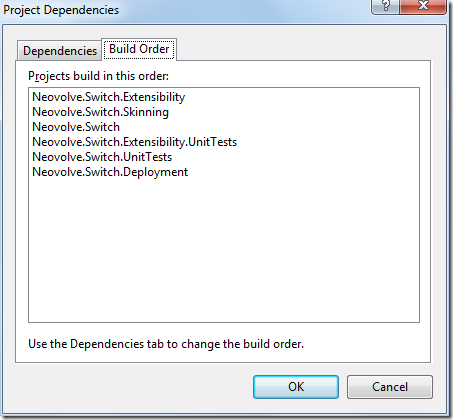Click the question mark help icon
453x420 pixels.
coord(385,6)
